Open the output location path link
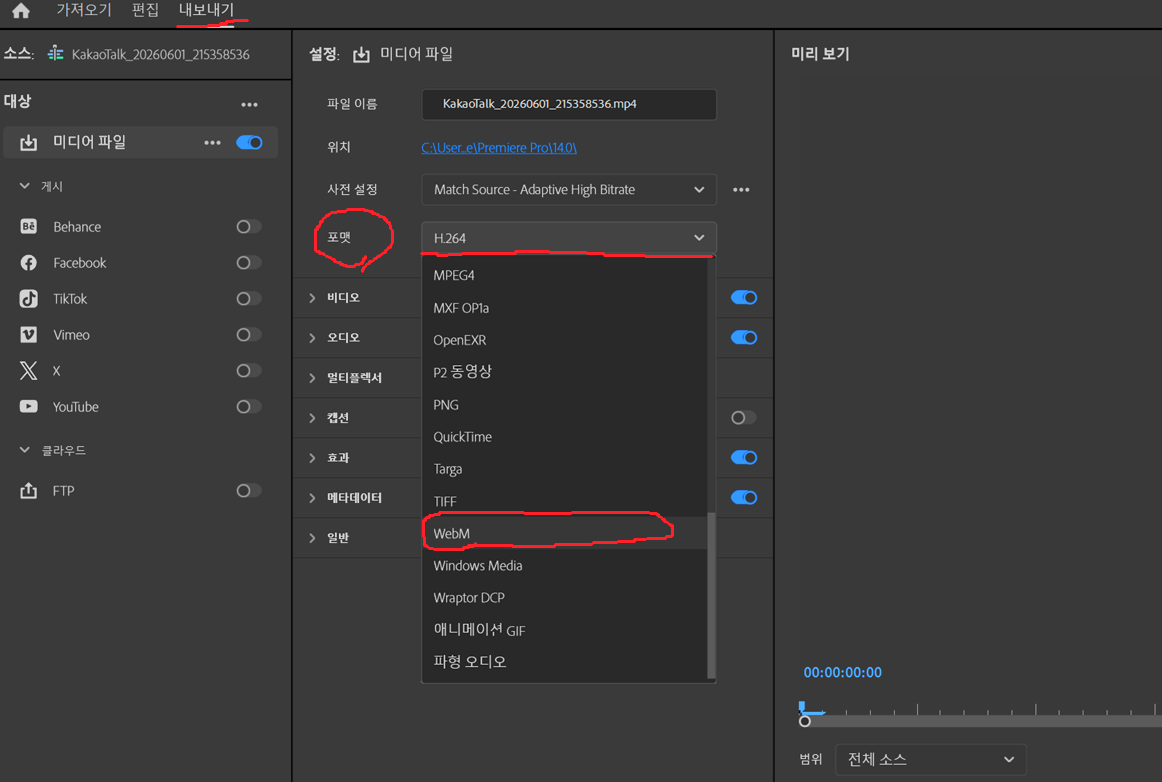Image resolution: width=1162 pixels, height=782 pixels. coord(499,148)
